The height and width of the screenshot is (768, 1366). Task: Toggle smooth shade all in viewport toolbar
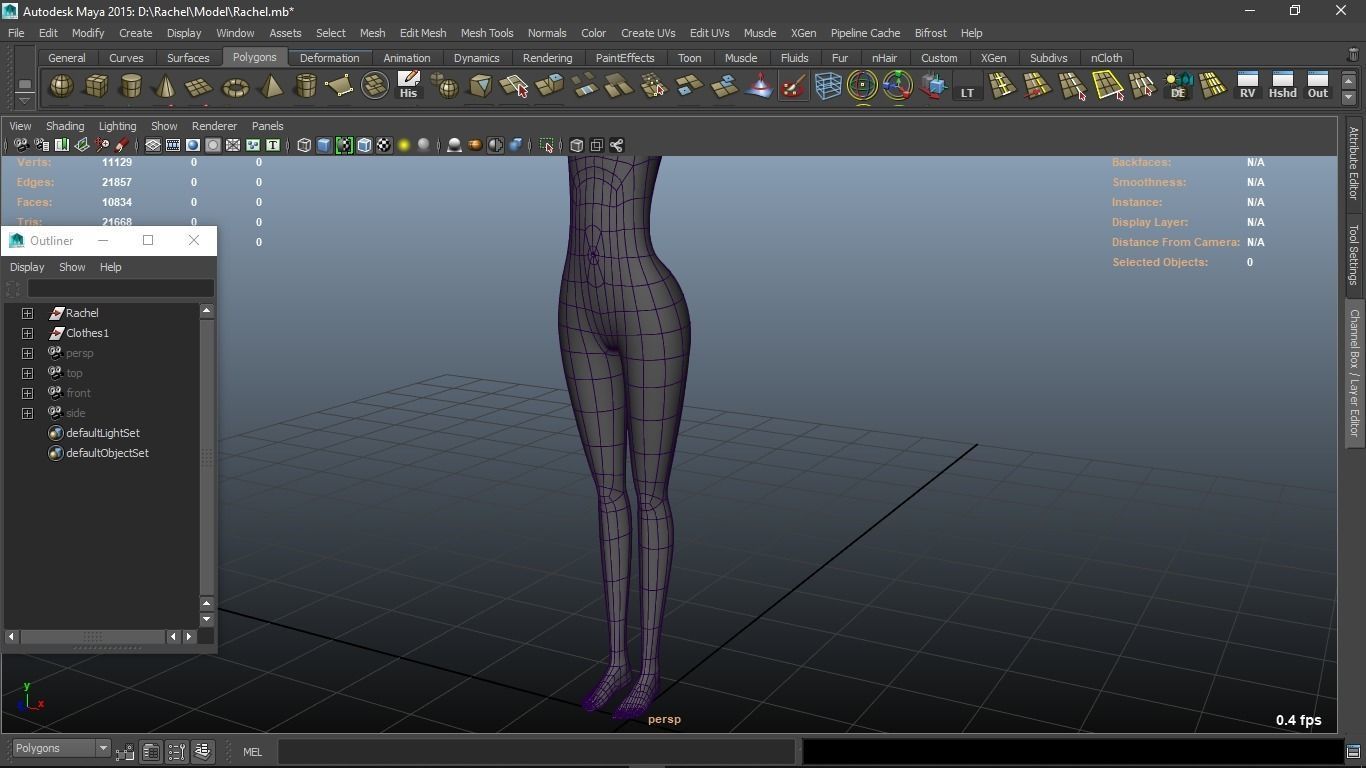click(x=324, y=145)
